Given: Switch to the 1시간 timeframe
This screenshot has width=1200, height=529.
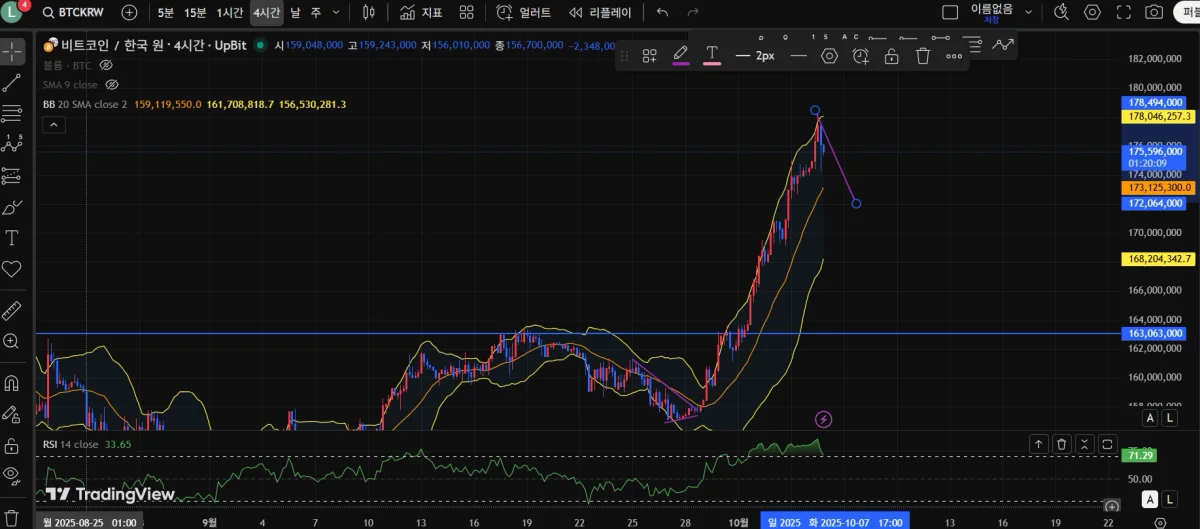Looking at the screenshot, I should pos(230,13).
